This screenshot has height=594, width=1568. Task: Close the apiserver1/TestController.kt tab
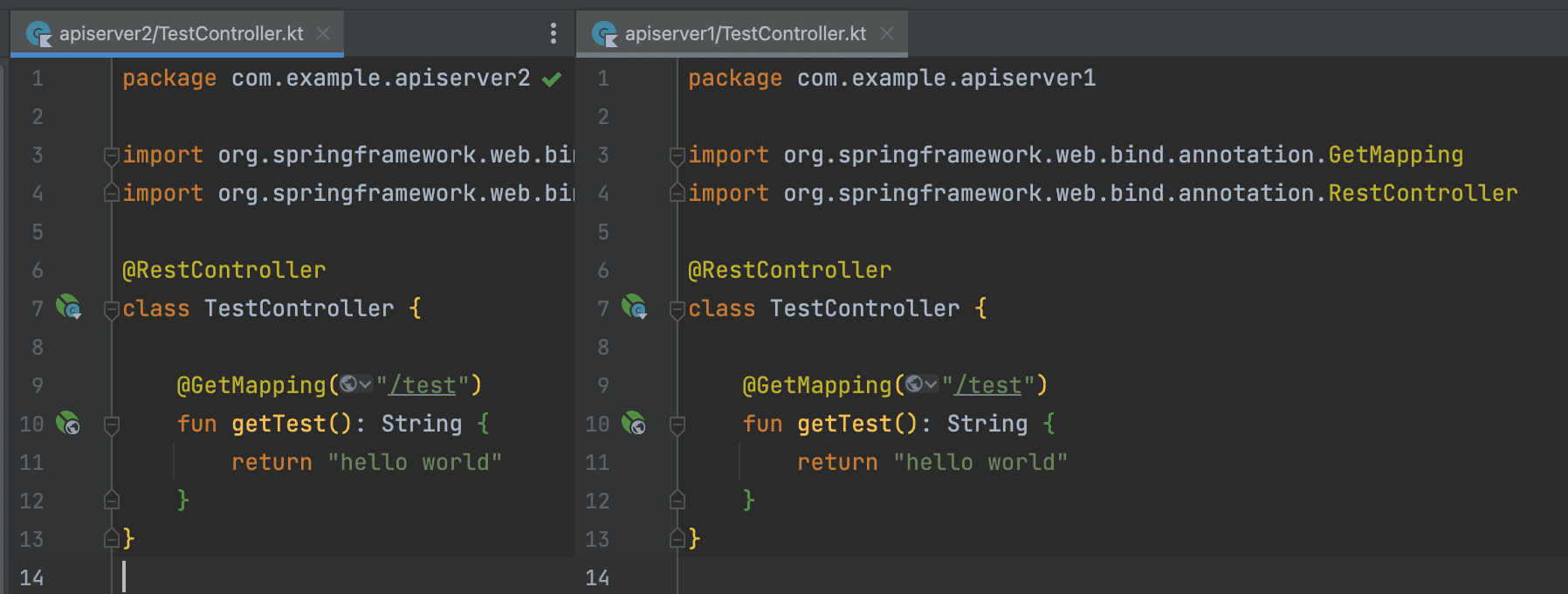[887, 34]
